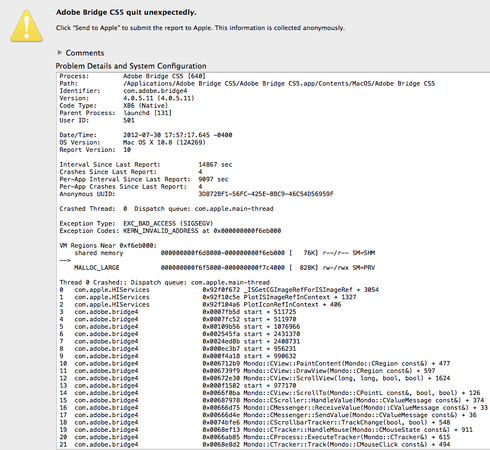
Task: Click the MALLOC_LARGE VM region line
Action: [x=224, y=268]
